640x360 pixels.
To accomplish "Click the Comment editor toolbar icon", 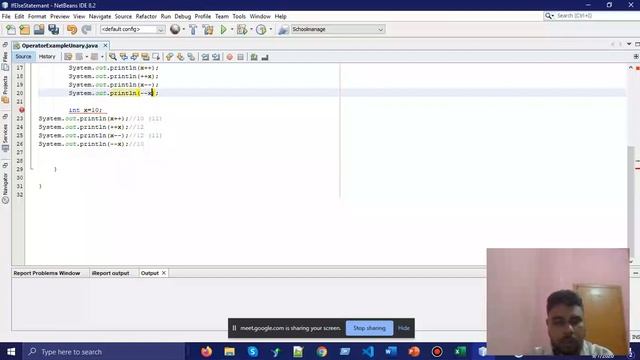I will pos(254,57).
